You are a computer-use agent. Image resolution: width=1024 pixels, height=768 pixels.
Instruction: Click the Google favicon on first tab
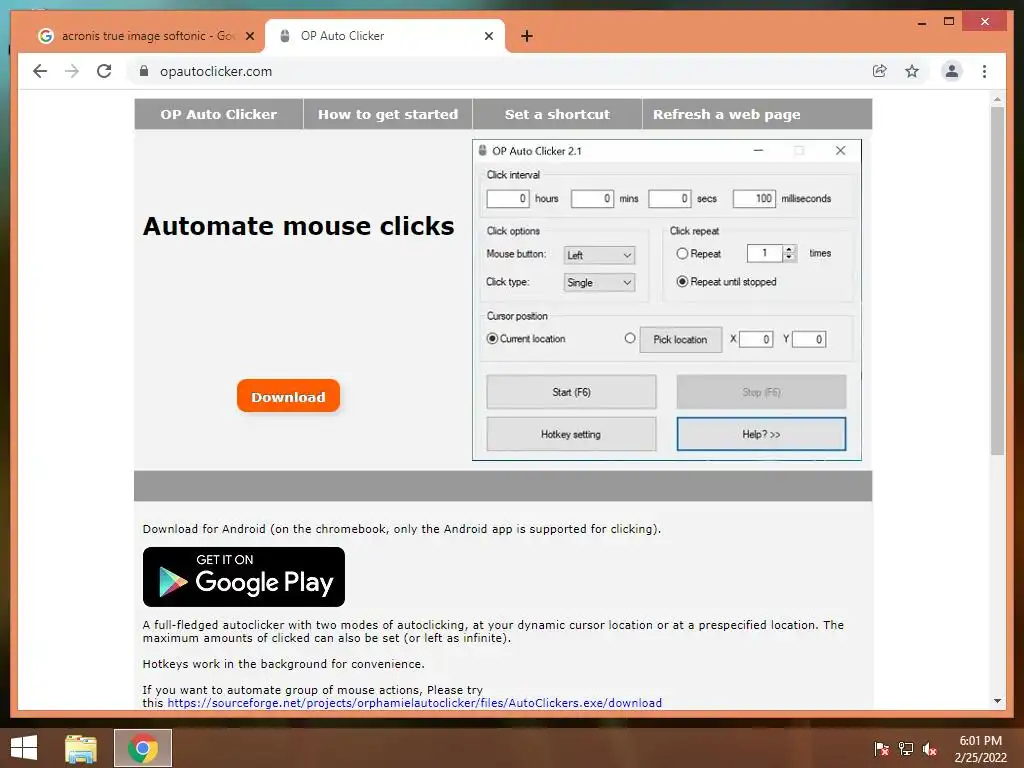[x=46, y=36]
